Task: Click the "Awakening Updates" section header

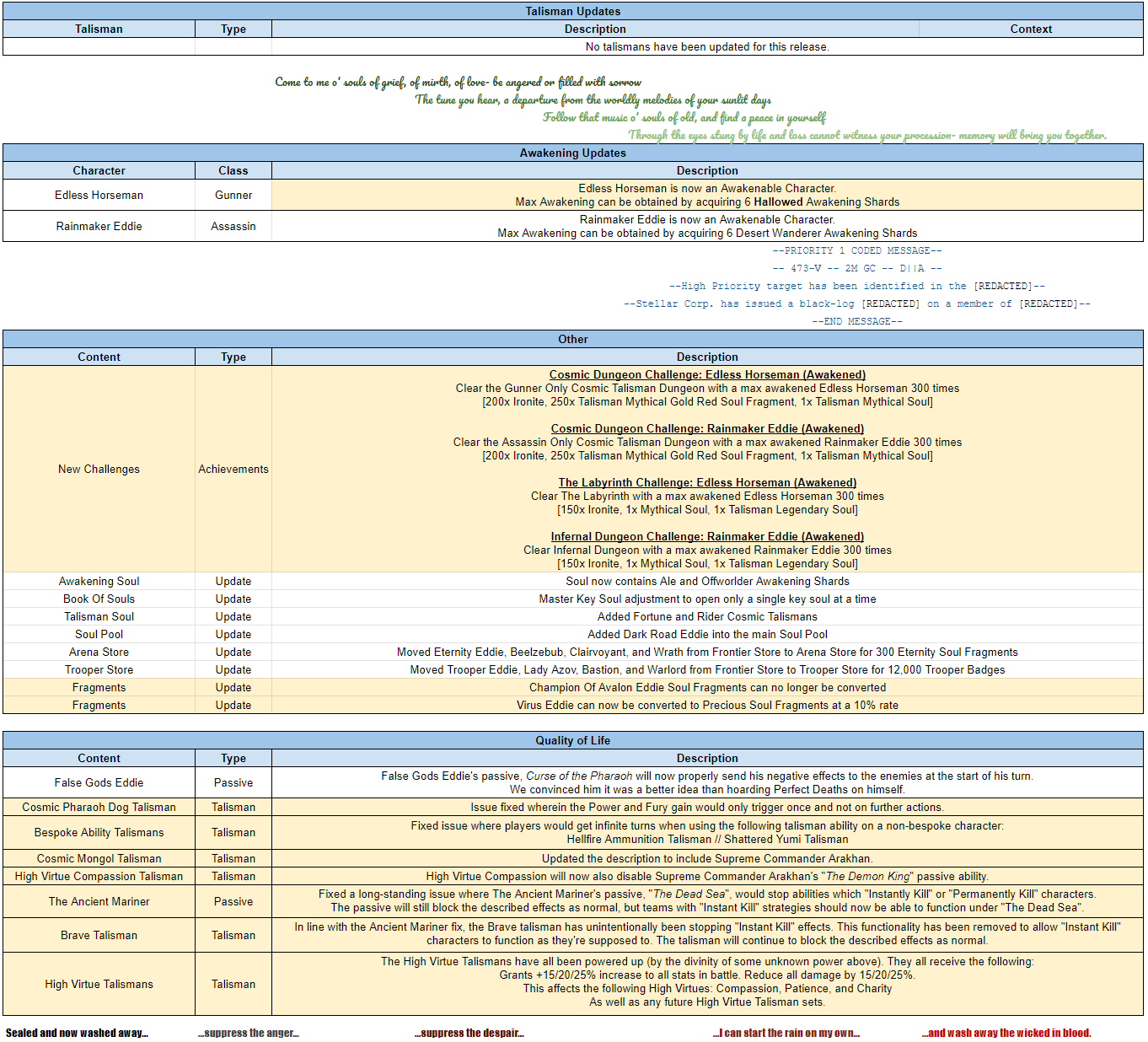Action: (572, 153)
